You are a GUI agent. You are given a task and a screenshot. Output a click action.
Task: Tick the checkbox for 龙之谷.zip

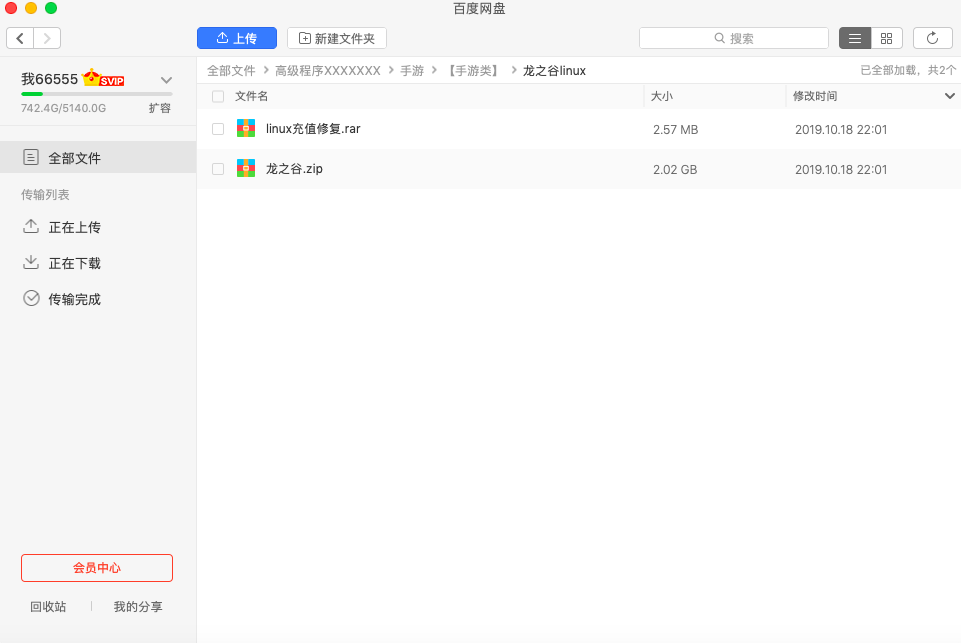tap(218, 169)
